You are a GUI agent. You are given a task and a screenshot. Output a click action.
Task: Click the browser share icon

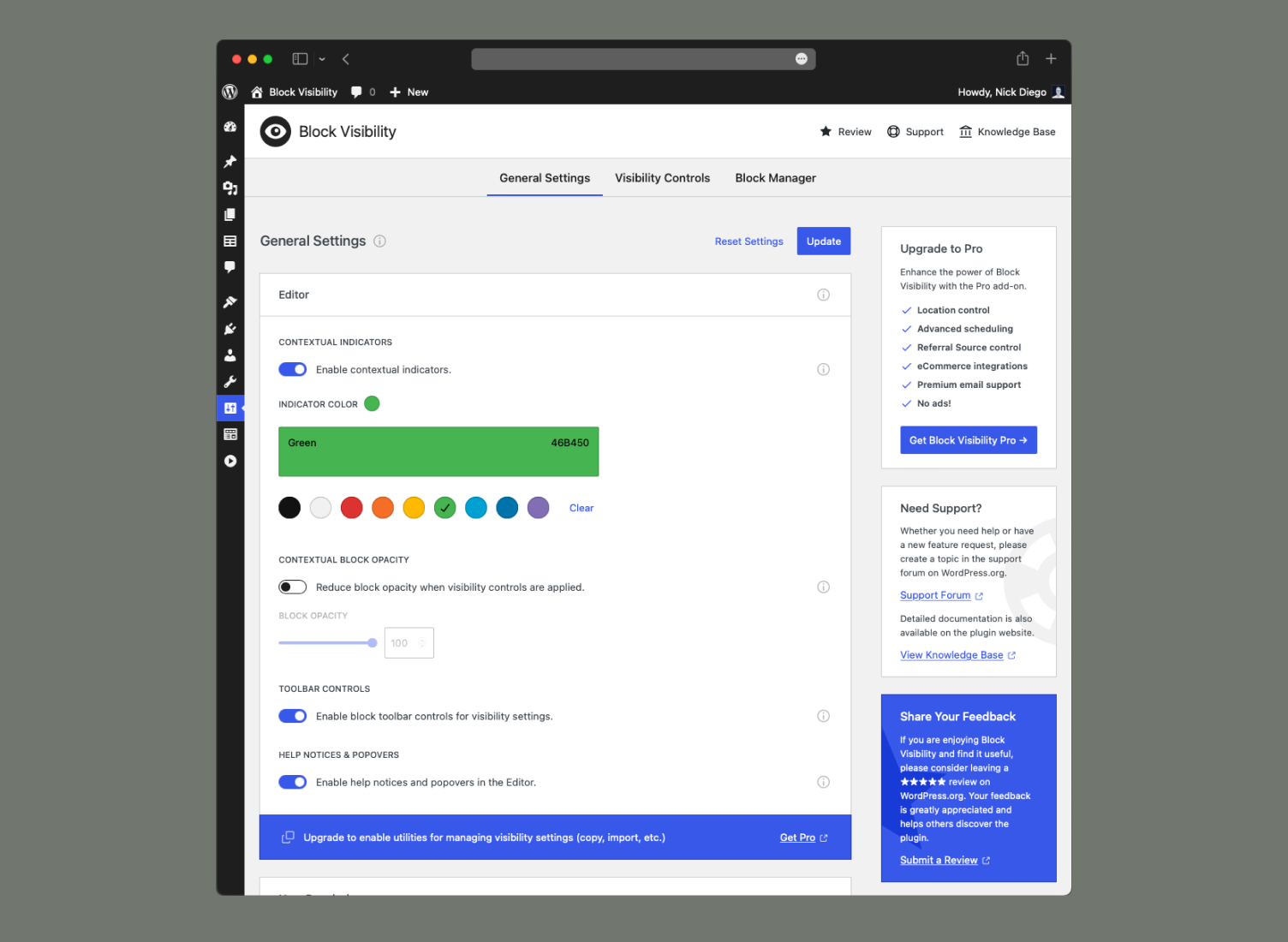1023,58
